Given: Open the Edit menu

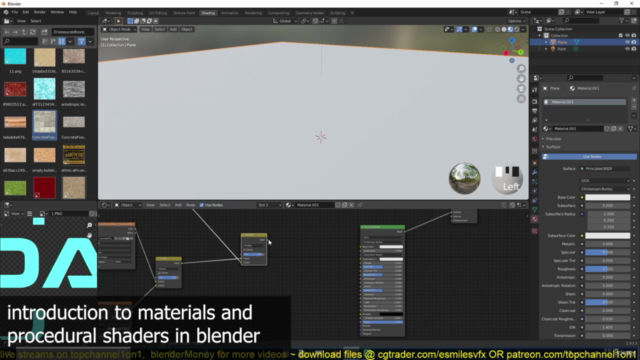Looking at the screenshot, I should 26,12.
